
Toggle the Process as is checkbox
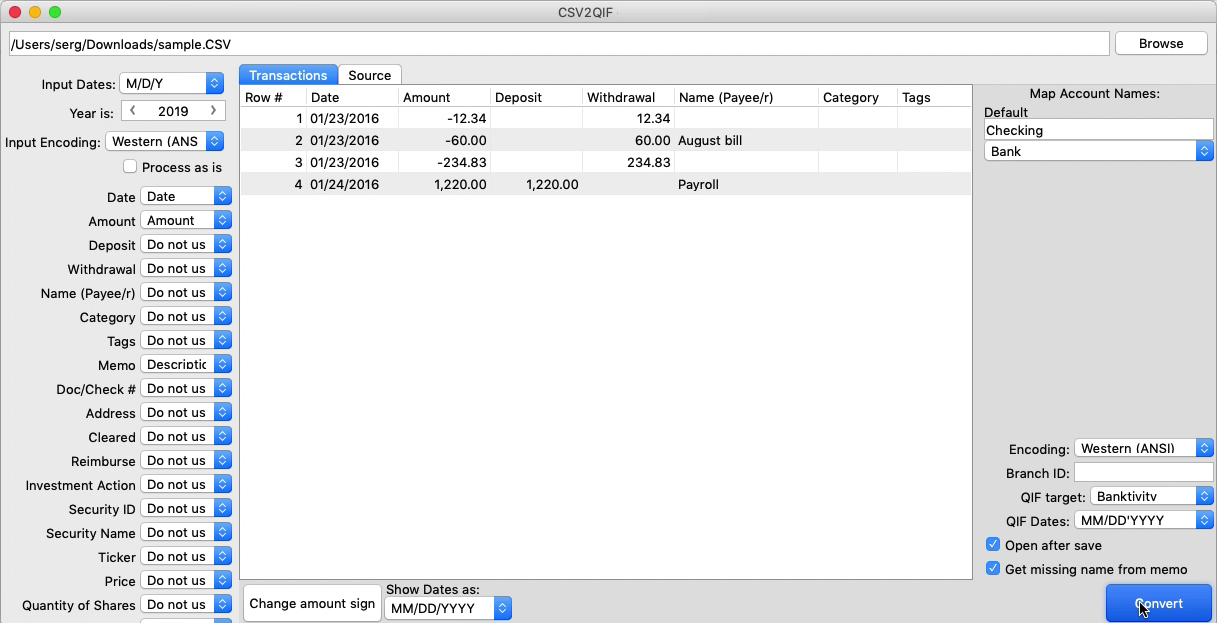pos(130,167)
